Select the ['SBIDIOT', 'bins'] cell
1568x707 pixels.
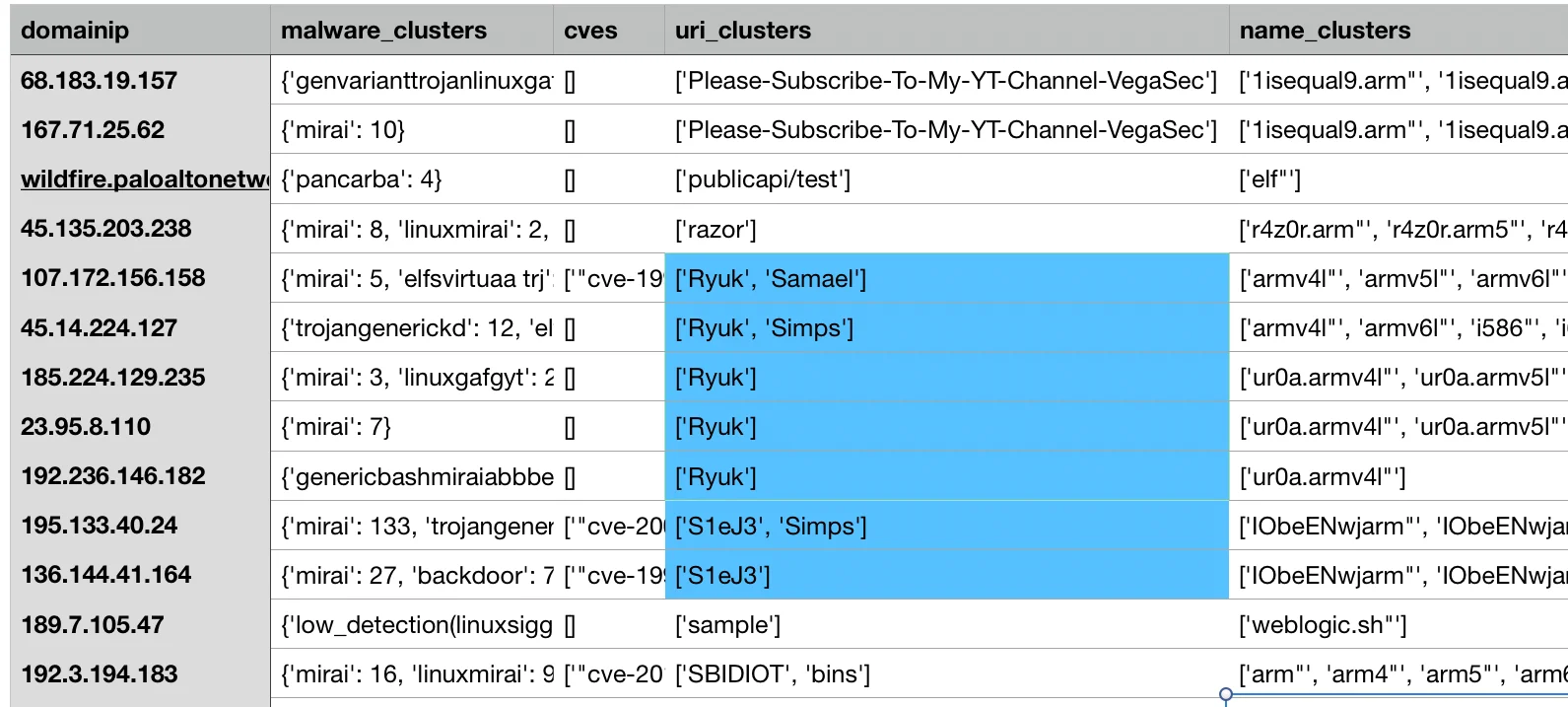pyautogui.click(x=947, y=673)
